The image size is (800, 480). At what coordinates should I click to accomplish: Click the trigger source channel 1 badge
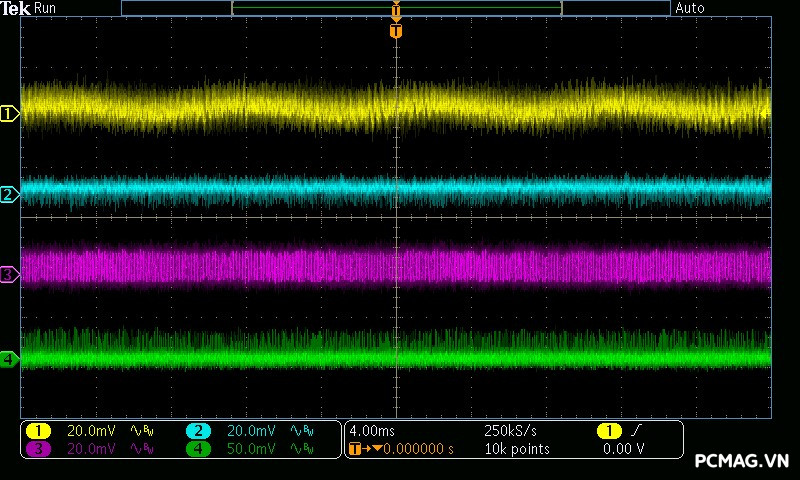coord(608,431)
